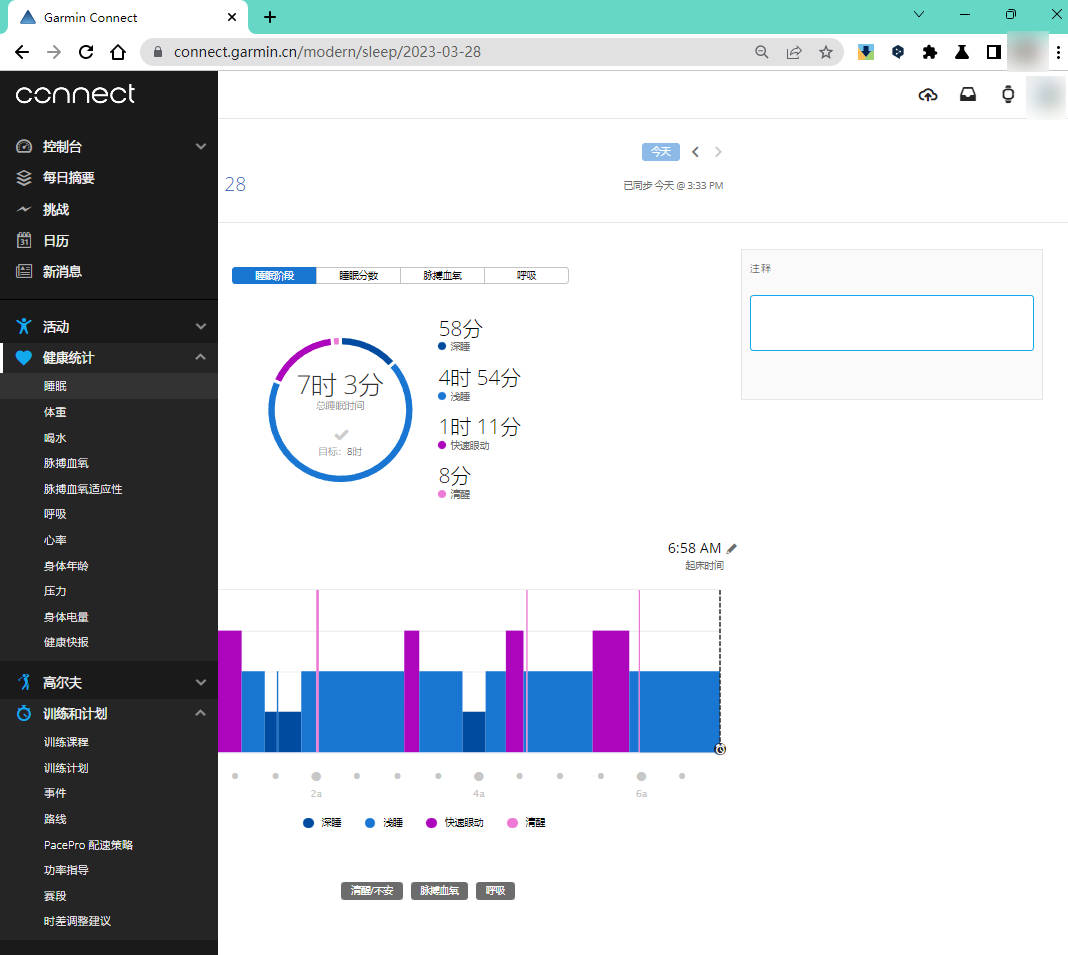Expand the 高尔夫 sidebar section
Viewport: 1068px width, 955px height.
coord(200,683)
